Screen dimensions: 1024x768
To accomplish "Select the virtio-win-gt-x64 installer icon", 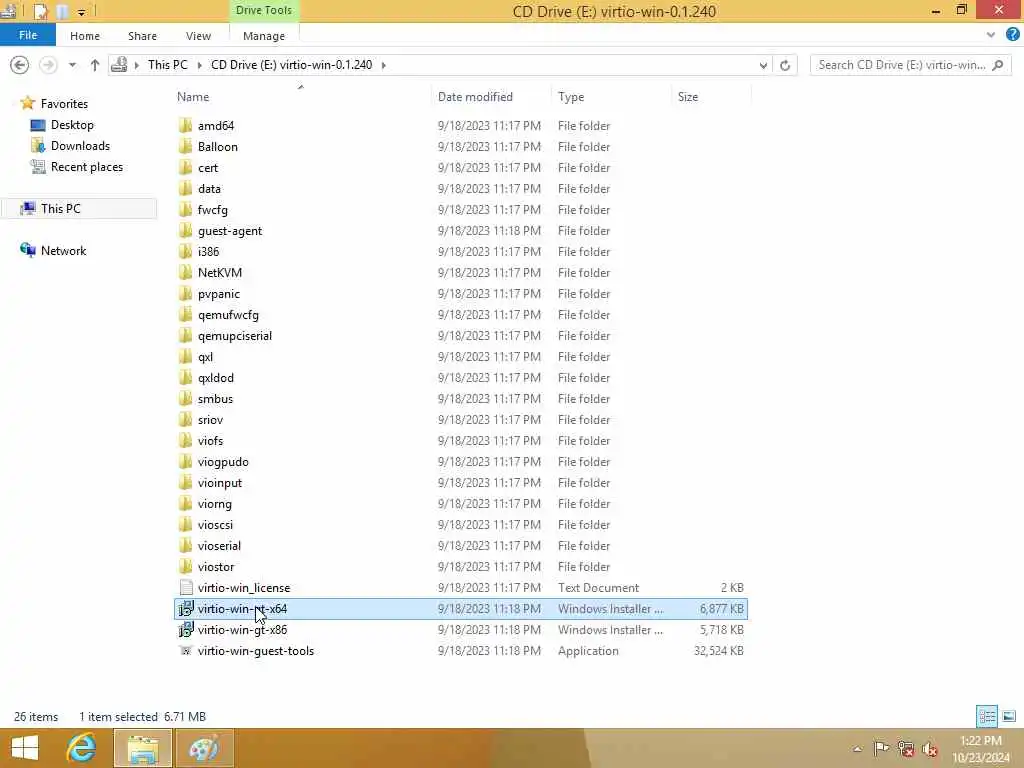I will click(185, 609).
